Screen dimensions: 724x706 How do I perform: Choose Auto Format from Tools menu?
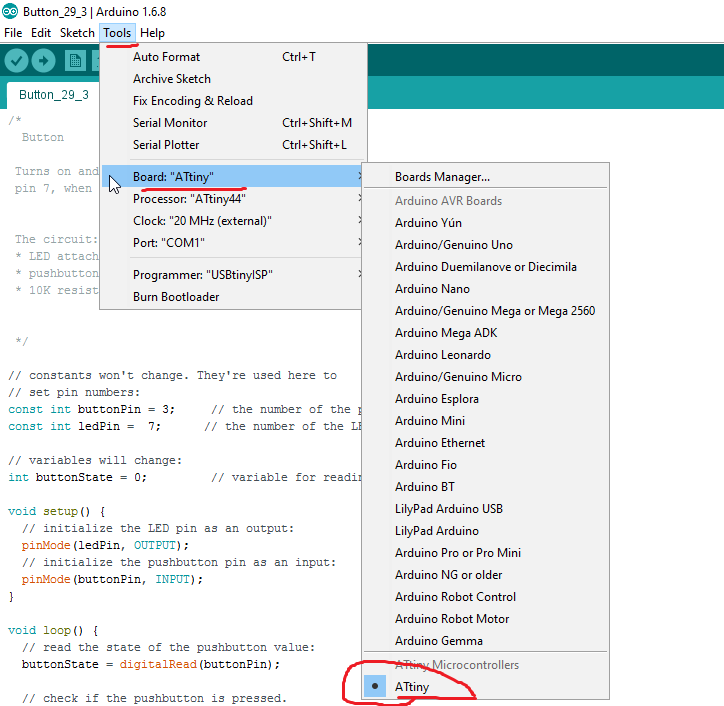pos(233,57)
